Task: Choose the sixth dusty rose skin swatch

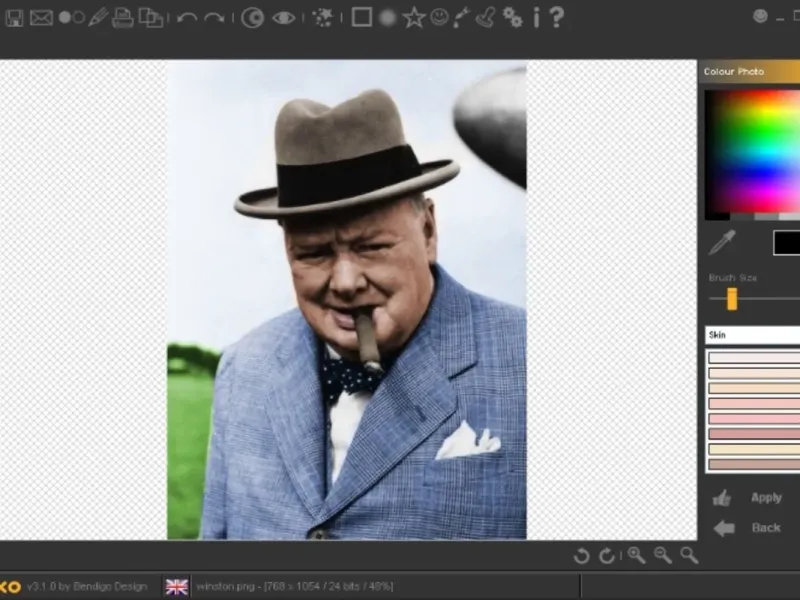Action: 754,434
